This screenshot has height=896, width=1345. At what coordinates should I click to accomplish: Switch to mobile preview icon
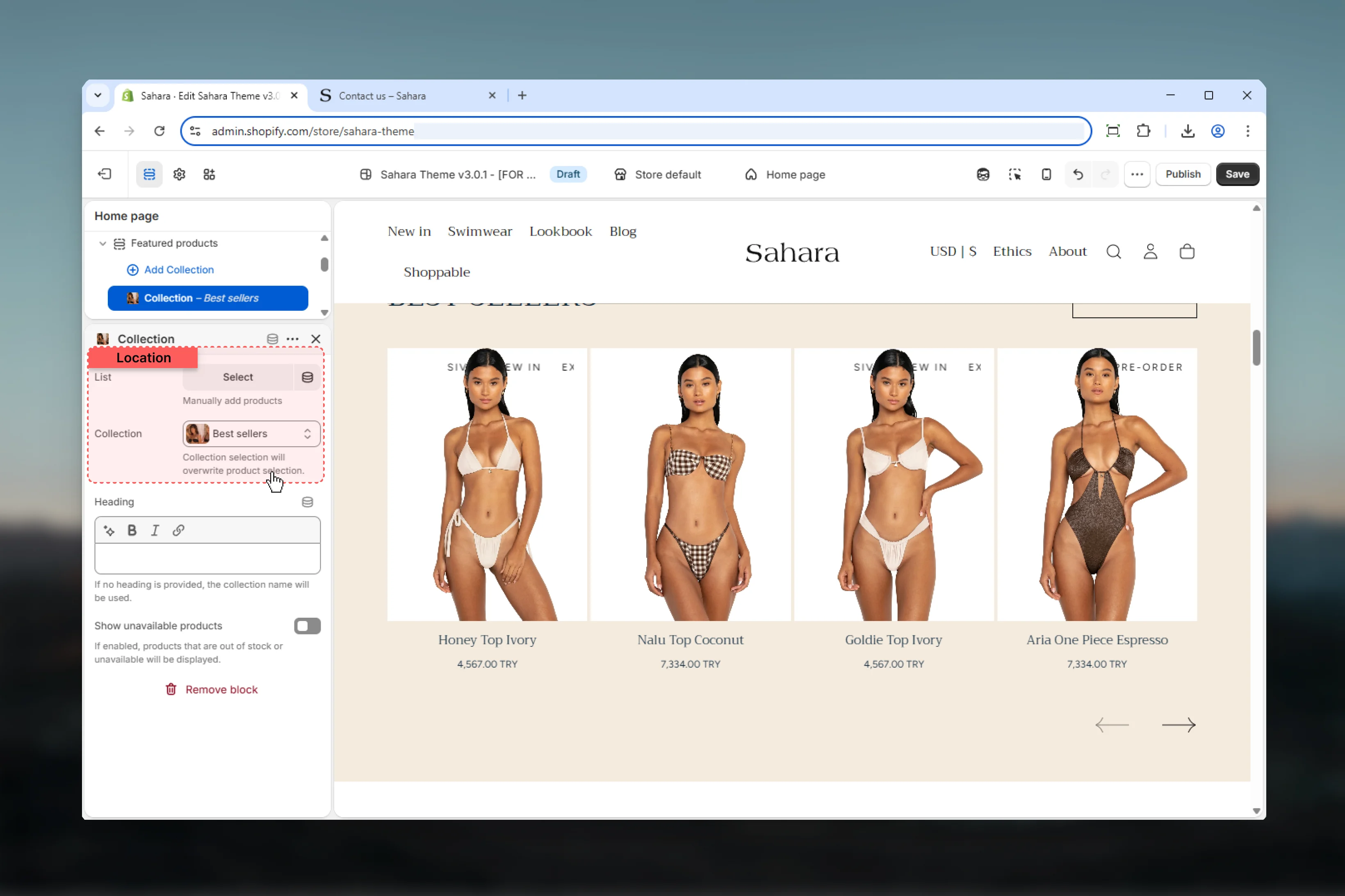[1046, 174]
